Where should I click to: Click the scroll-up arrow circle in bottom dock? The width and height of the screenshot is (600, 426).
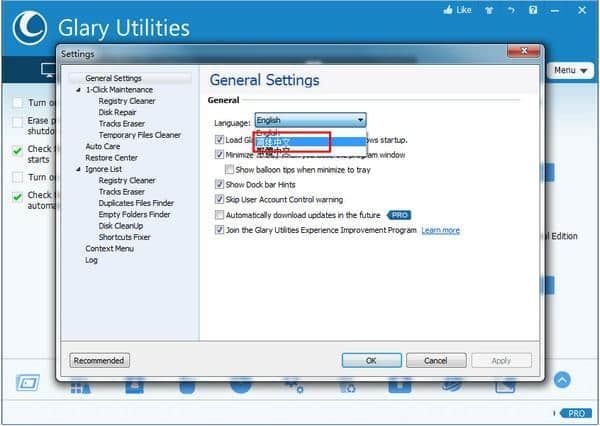click(x=563, y=380)
